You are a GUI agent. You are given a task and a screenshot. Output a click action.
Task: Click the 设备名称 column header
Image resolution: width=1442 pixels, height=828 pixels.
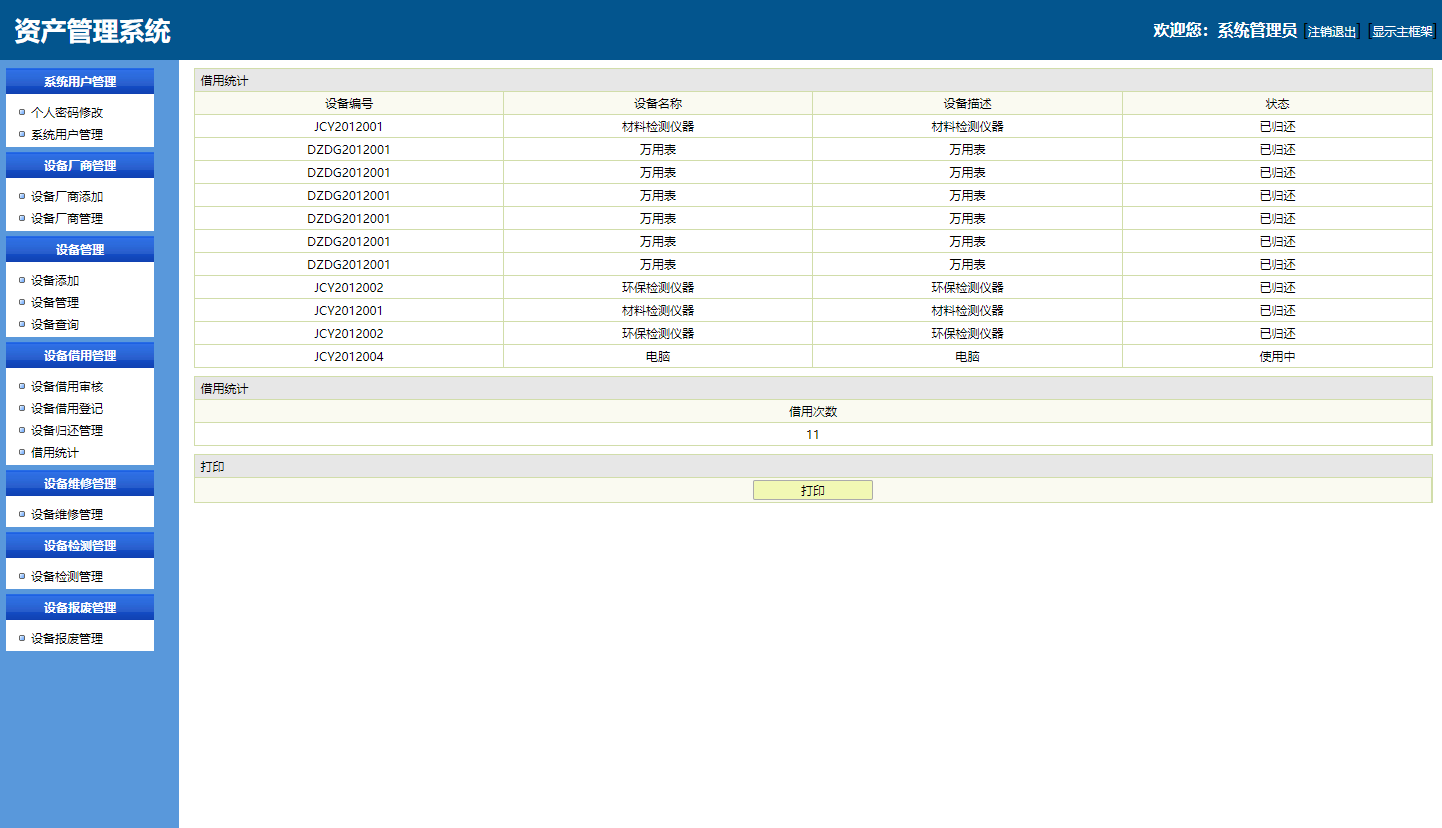[658, 104]
